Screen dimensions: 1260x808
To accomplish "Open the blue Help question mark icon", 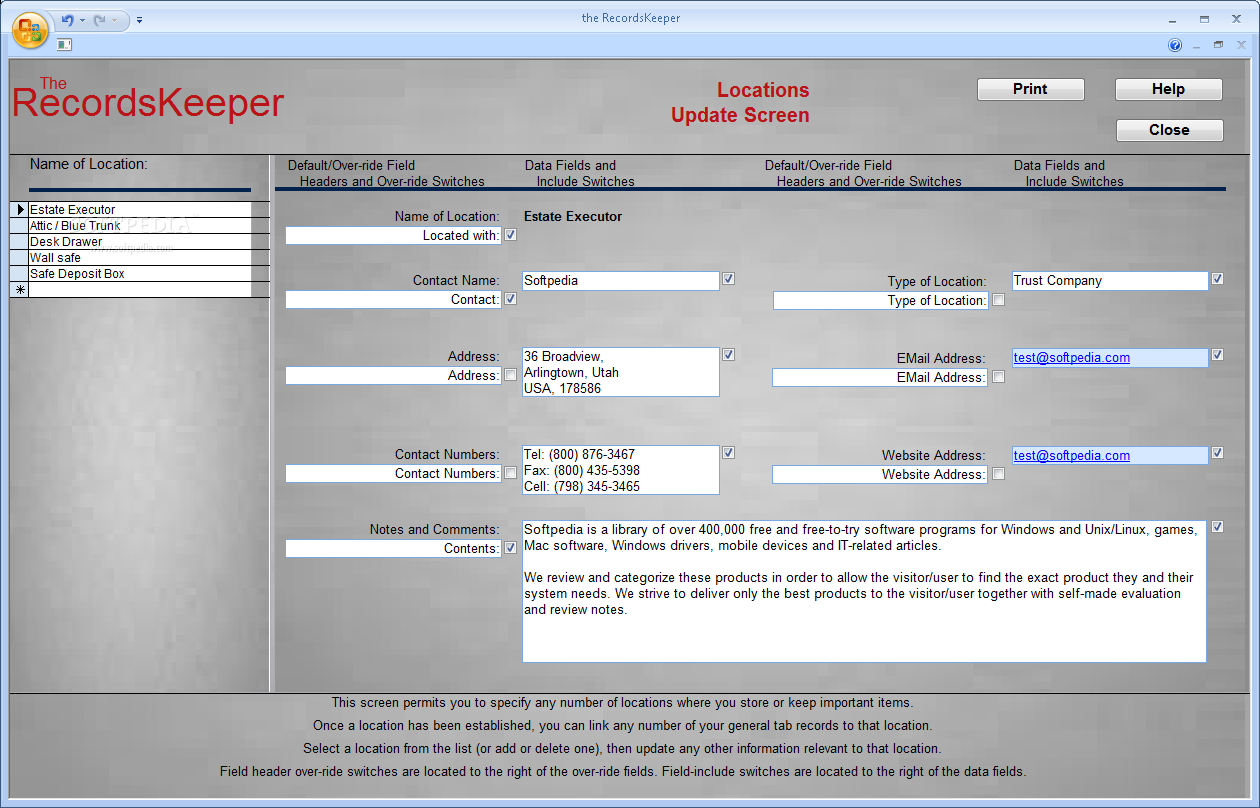I will pyautogui.click(x=1175, y=45).
